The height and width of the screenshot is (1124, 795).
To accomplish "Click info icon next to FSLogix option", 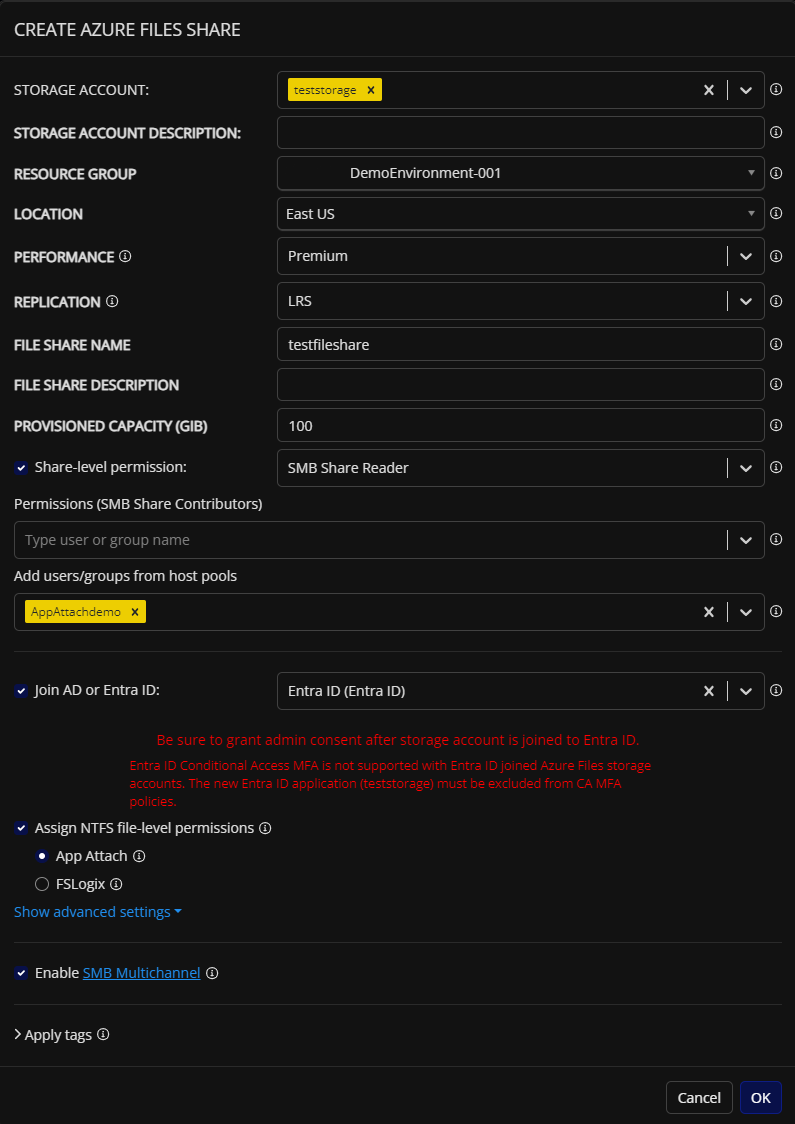I will (x=116, y=884).
